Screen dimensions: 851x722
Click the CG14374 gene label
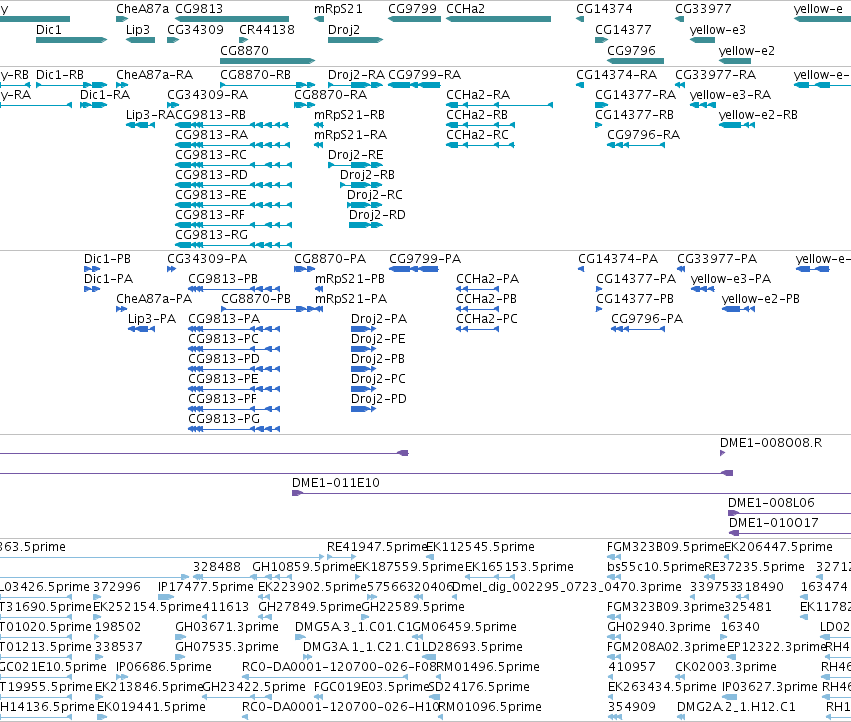coord(604,9)
